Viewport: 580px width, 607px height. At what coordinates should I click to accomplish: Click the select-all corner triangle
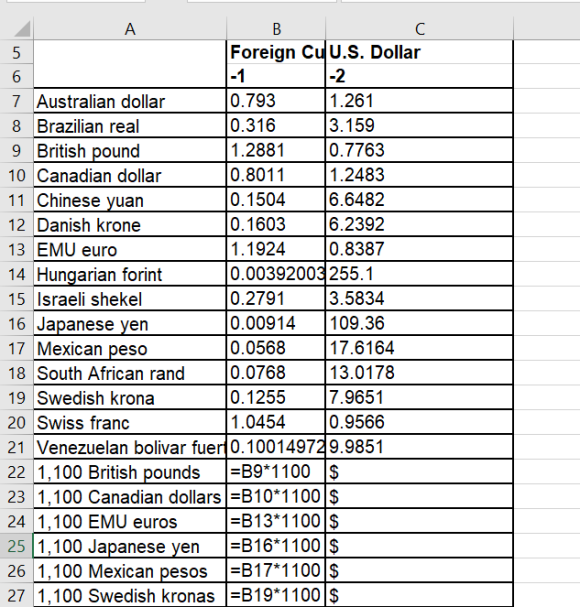[x=17, y=29]
